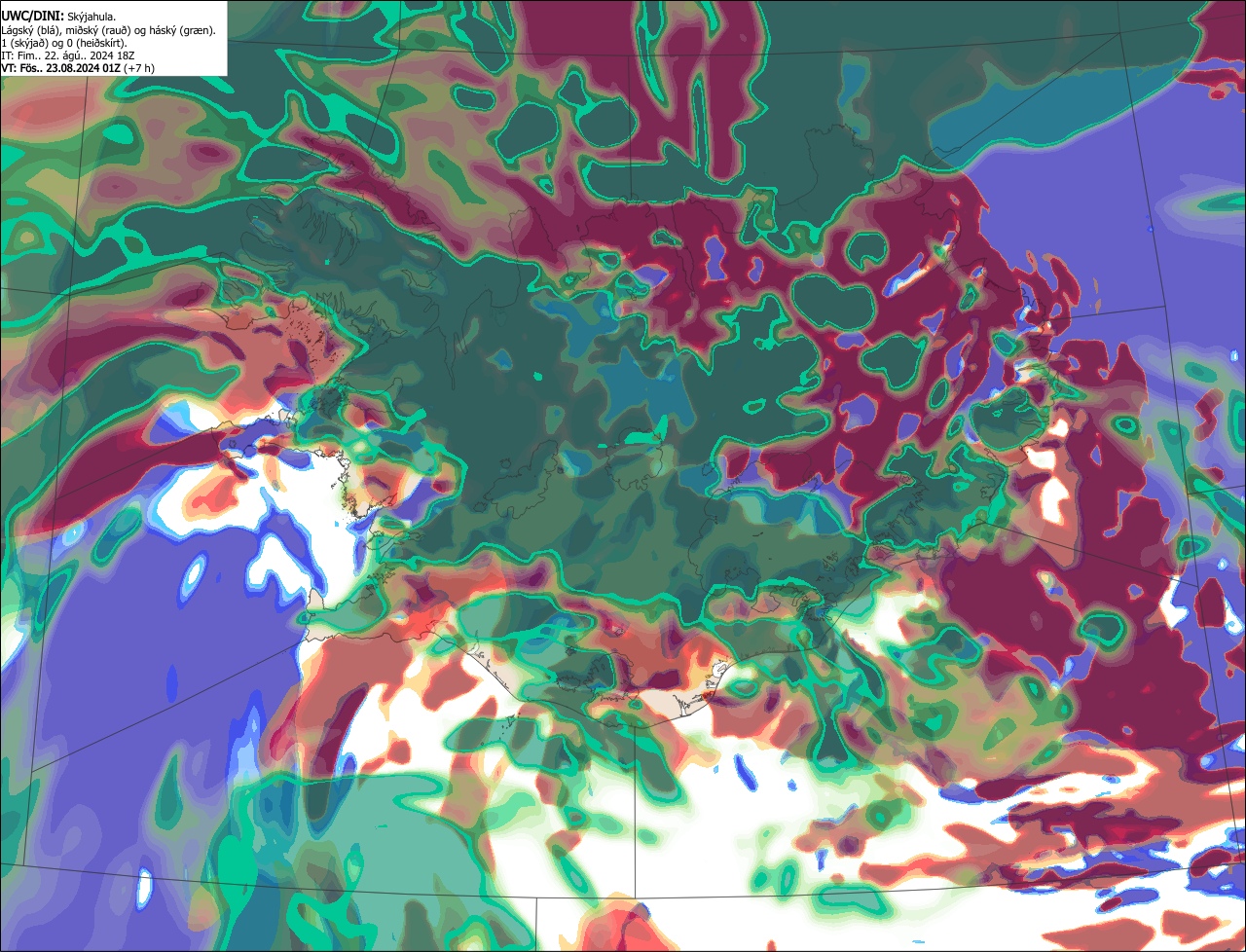Screen dimensions: 1246x952
Task: Select the 'Lágský (blá), miðský (rauð)' legend line
Action: 108,30
